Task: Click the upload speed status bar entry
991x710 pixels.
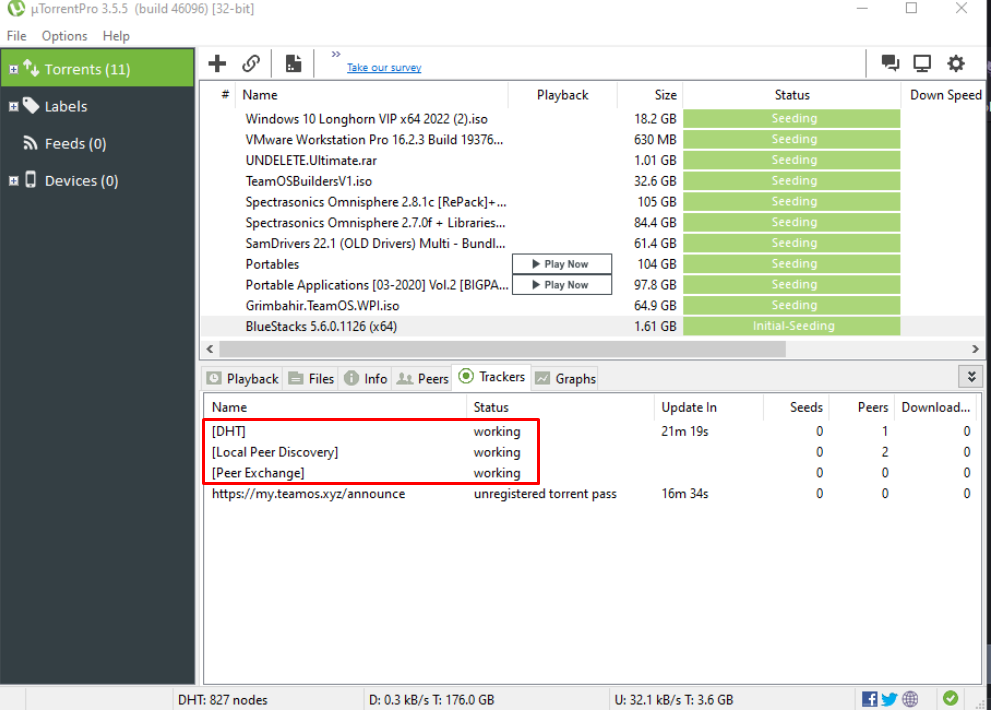Action: 674,700
